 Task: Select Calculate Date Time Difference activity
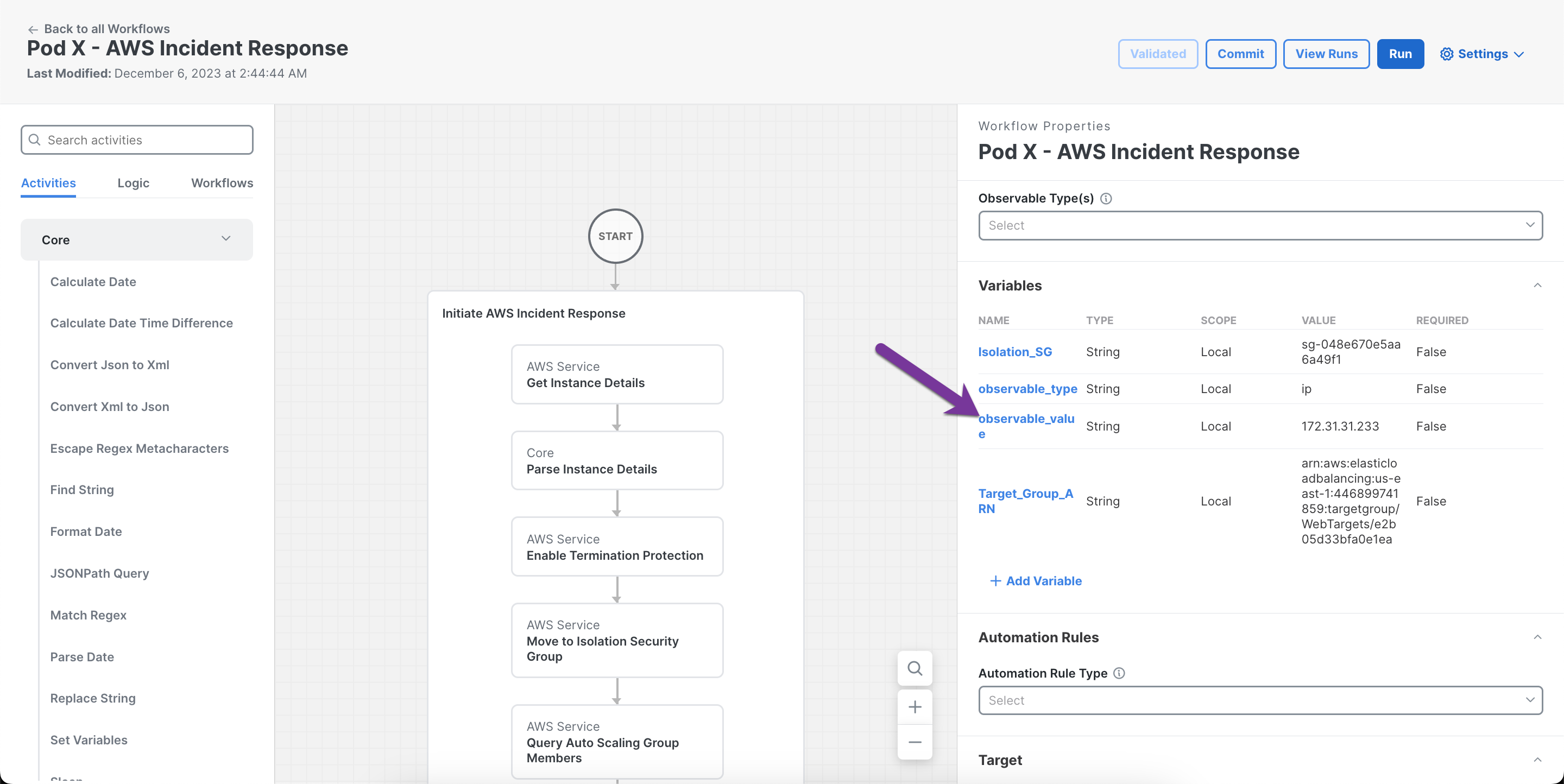pyautogui.click(x=141, y=323)
